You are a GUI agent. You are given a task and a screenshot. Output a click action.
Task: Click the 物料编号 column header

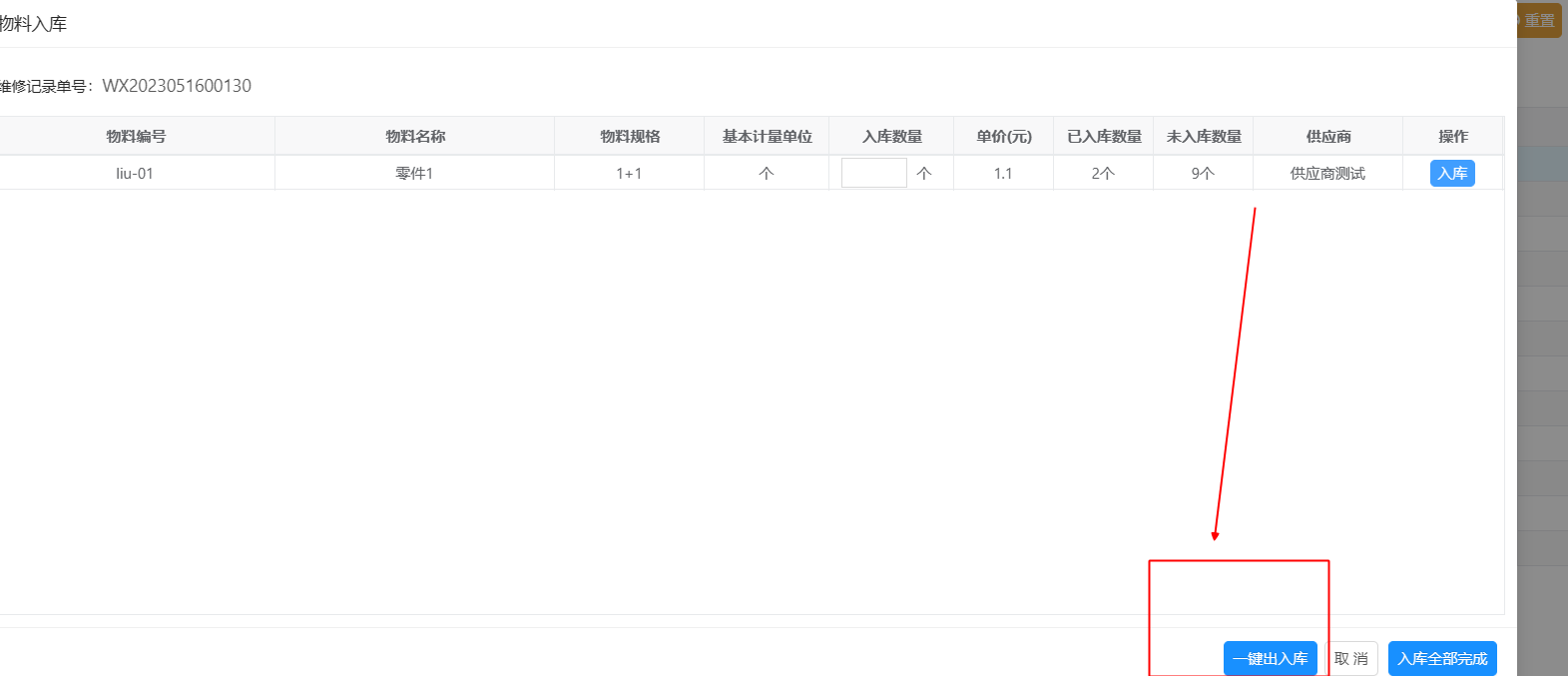[136, 137]
